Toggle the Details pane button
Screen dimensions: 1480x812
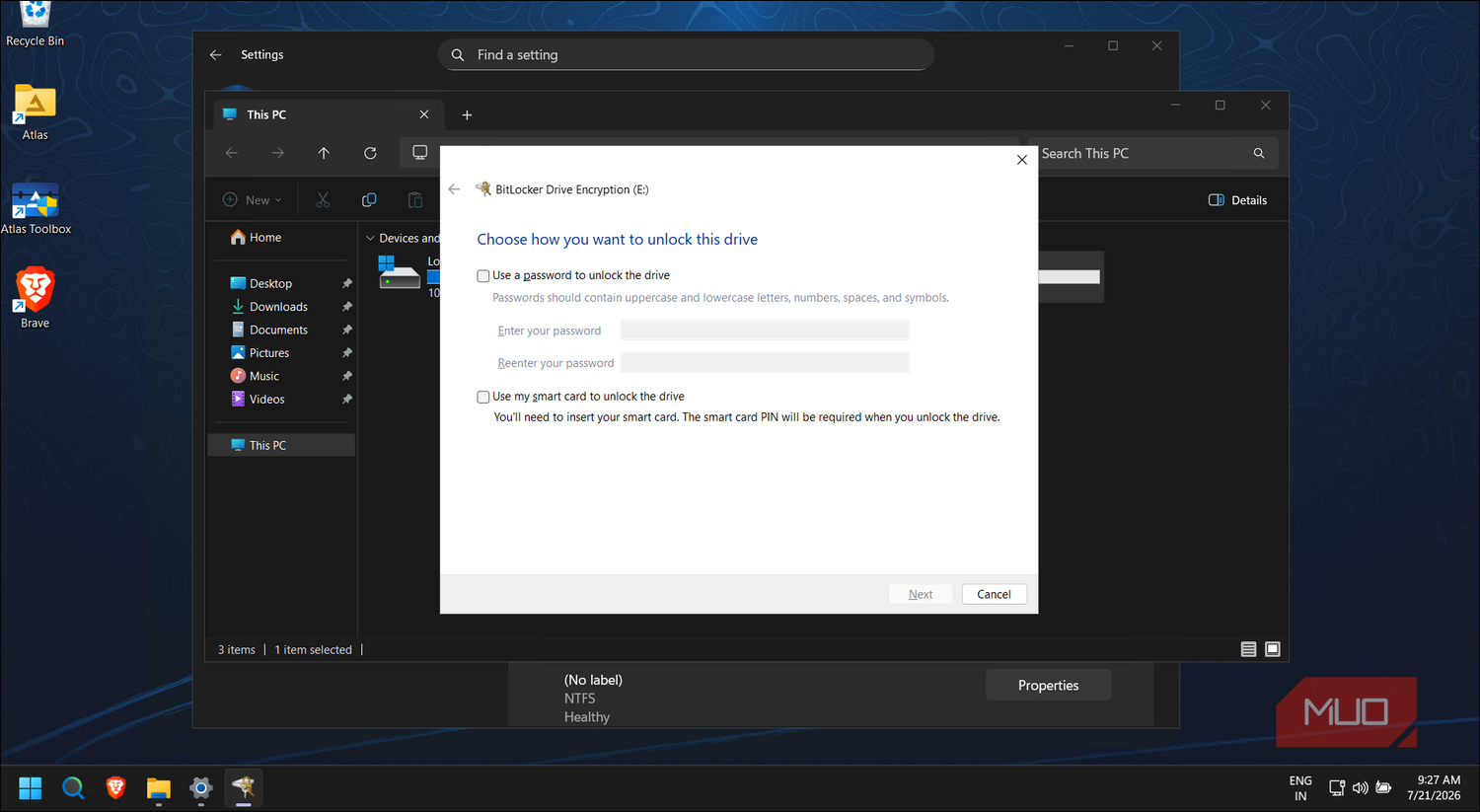coord(1238,200)
